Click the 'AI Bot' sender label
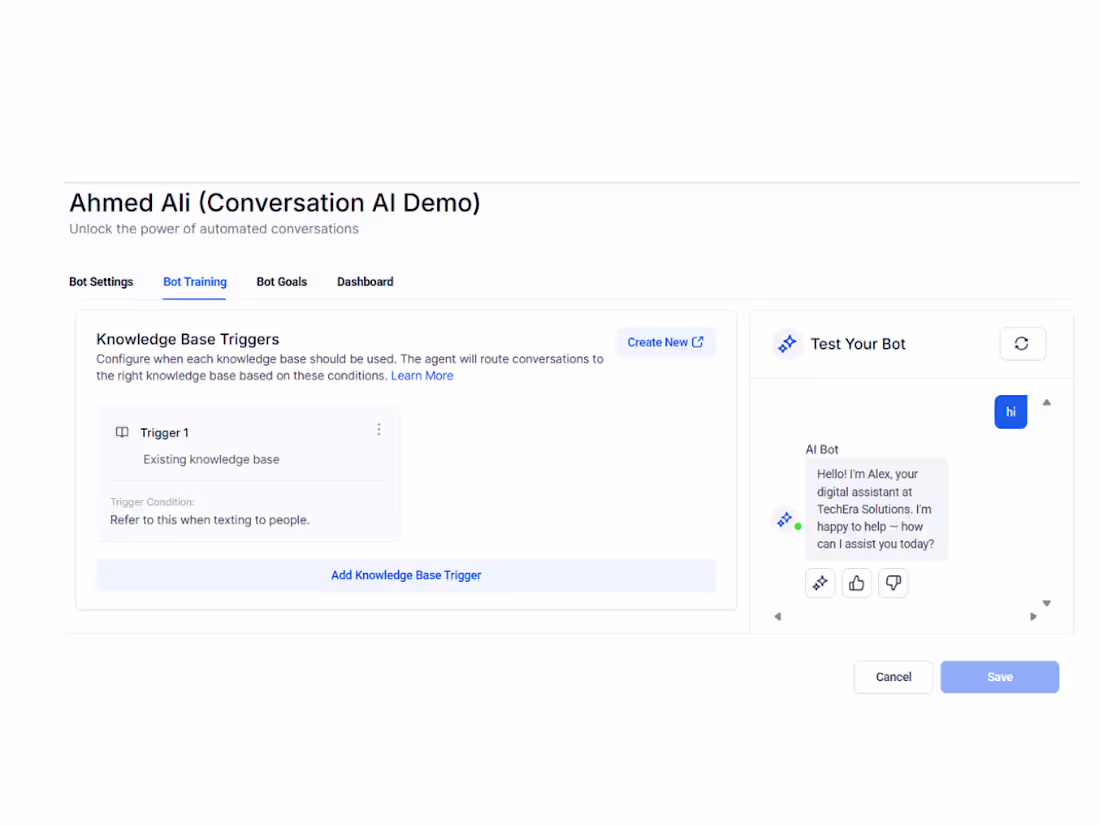Image resolution: width=1100 pixels, height=826 pixels. [x=821, y=449]
